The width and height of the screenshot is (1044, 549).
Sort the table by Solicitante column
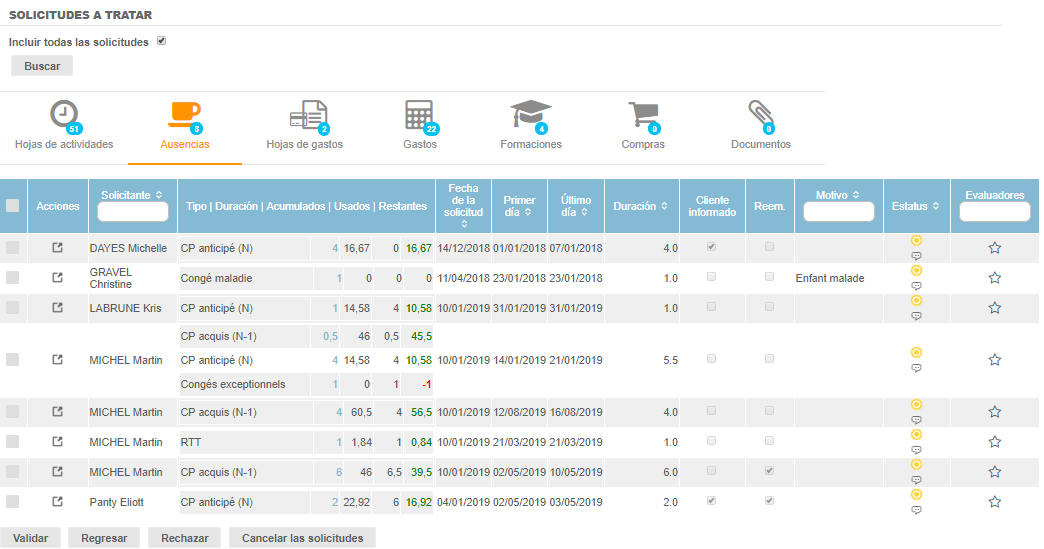(132, 194)
